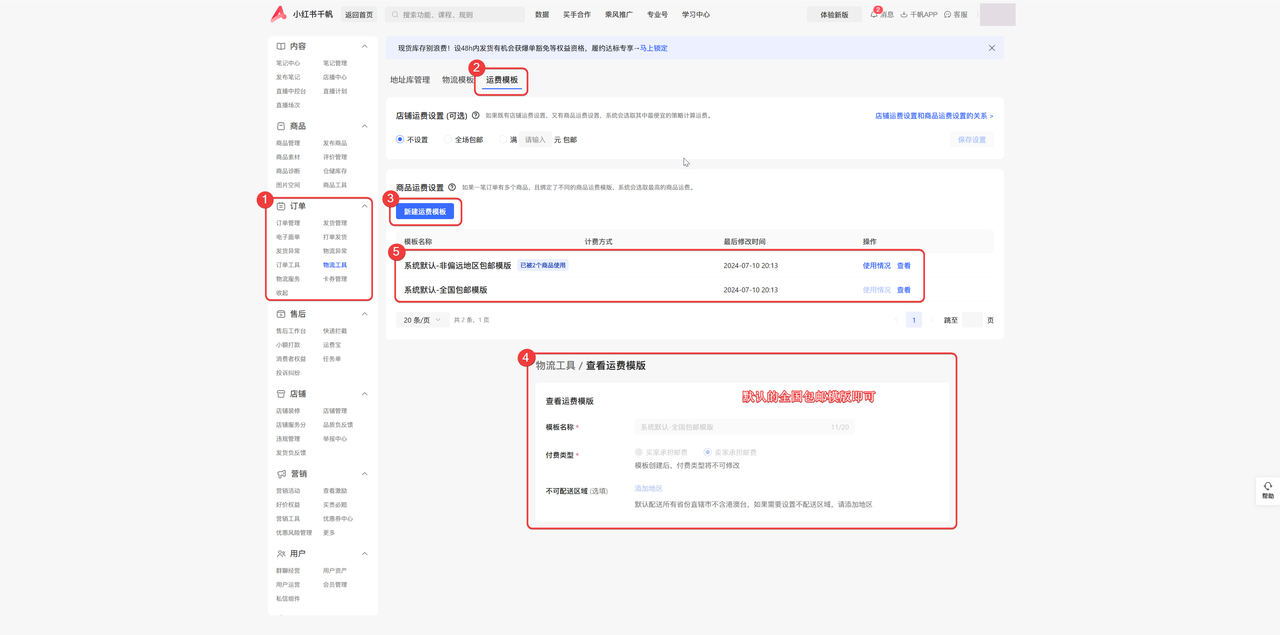Collapse the 商品 sidebar section
The height and width of the screenshot is (635, 1280).
pos(364,126)
